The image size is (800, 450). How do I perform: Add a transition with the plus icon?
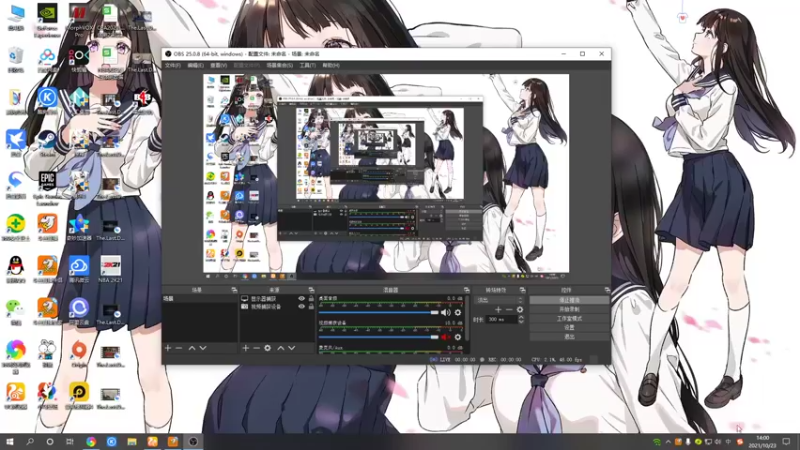click(x=498, y=310)
